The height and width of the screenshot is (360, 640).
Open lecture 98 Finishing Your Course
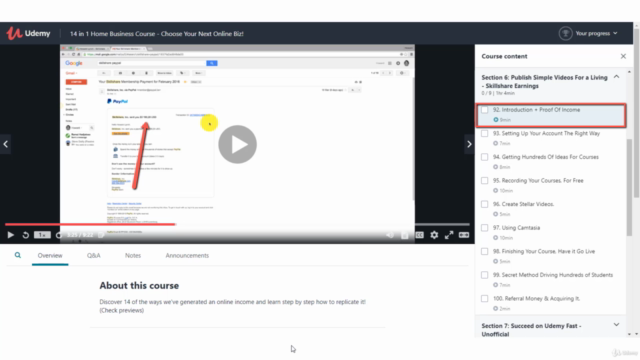click(x=551, y=256)
